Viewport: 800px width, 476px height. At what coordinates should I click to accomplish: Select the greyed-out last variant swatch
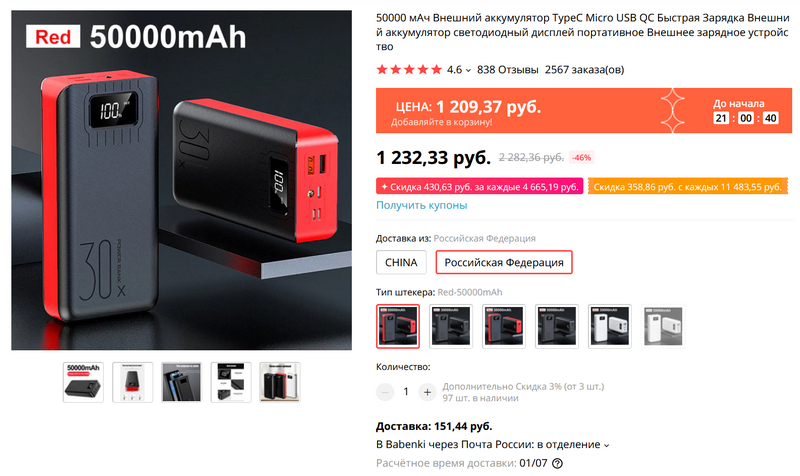[663, 327]
